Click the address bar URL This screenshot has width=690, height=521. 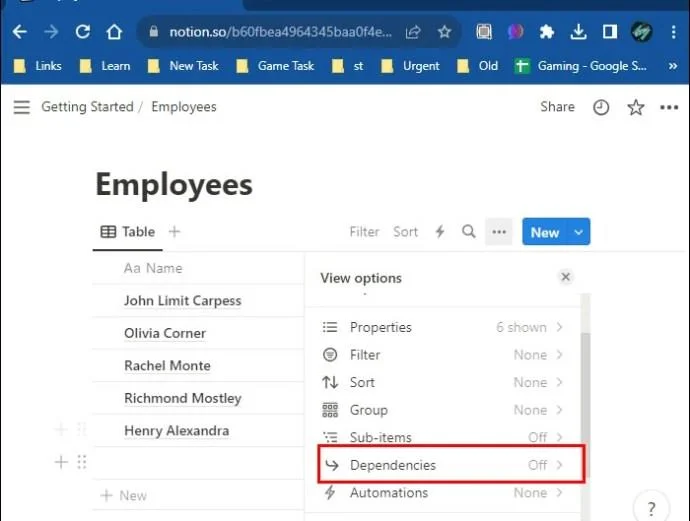point(280,32)
